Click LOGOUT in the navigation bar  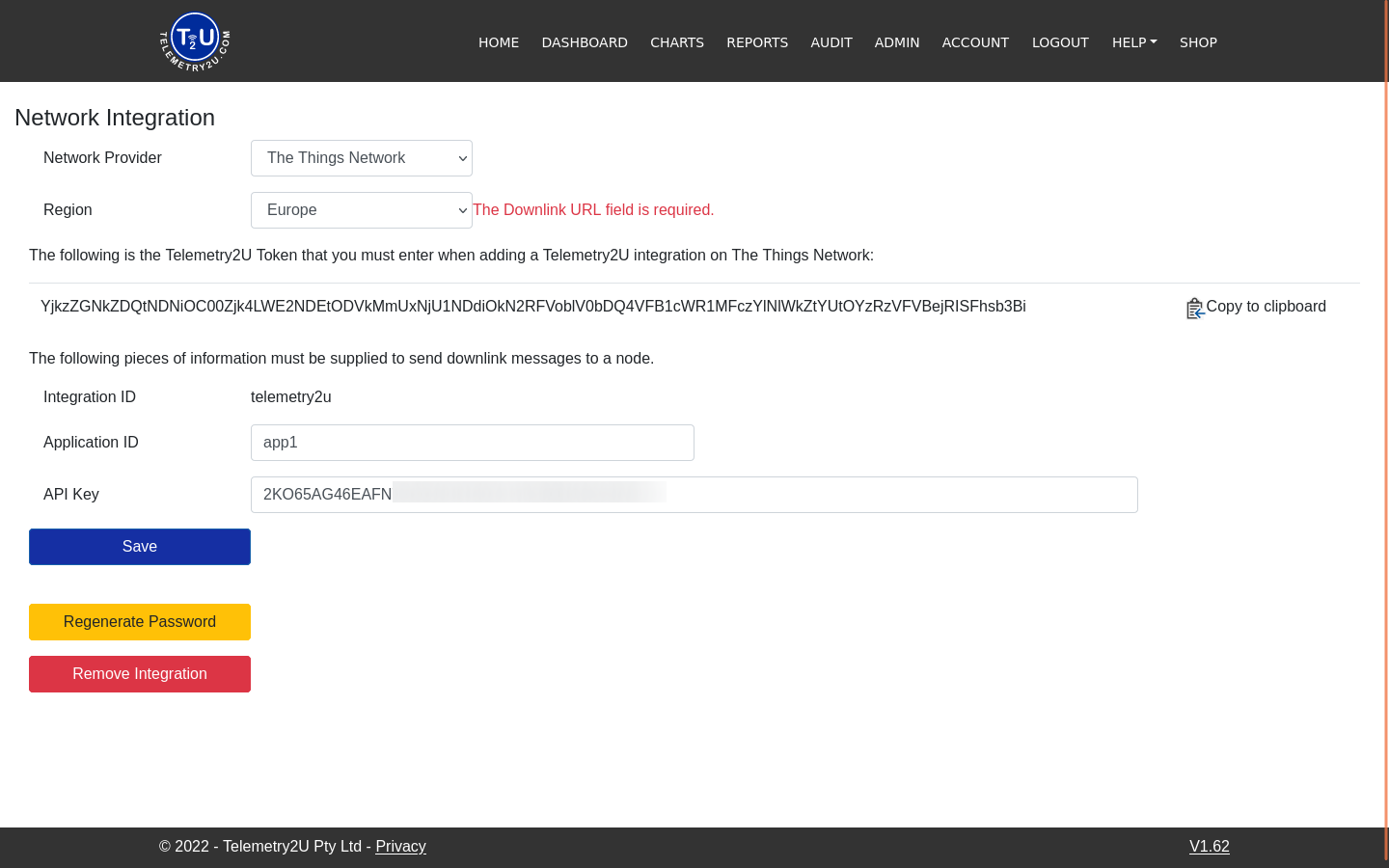(1060, 42)
